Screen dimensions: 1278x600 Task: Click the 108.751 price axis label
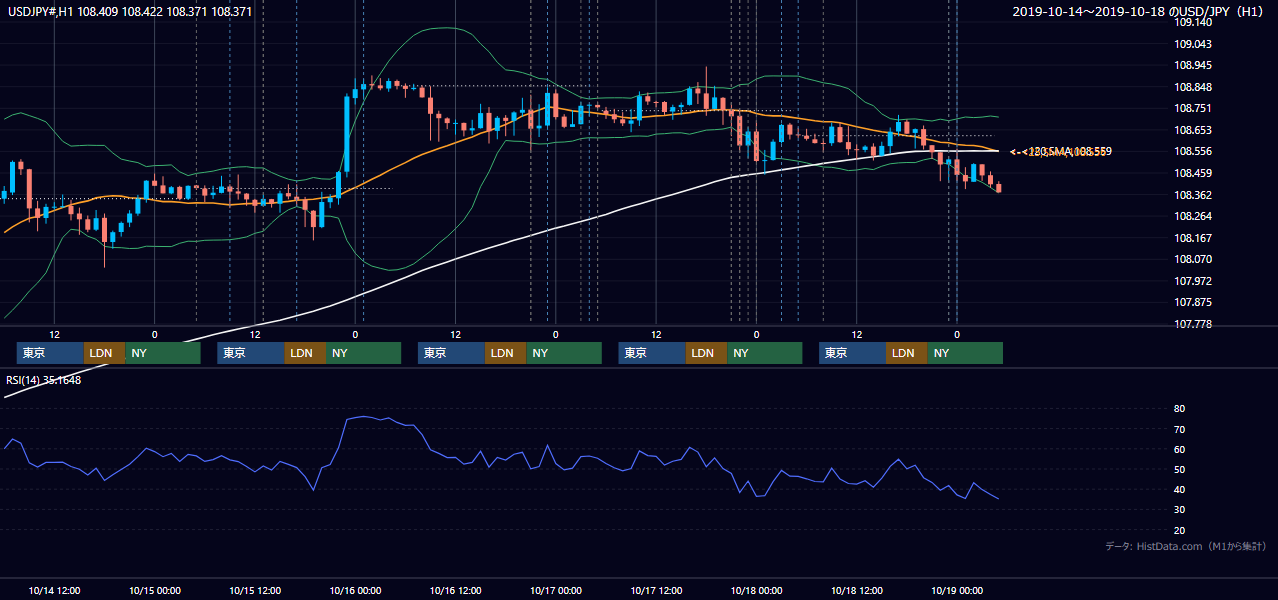(1192, 109)
